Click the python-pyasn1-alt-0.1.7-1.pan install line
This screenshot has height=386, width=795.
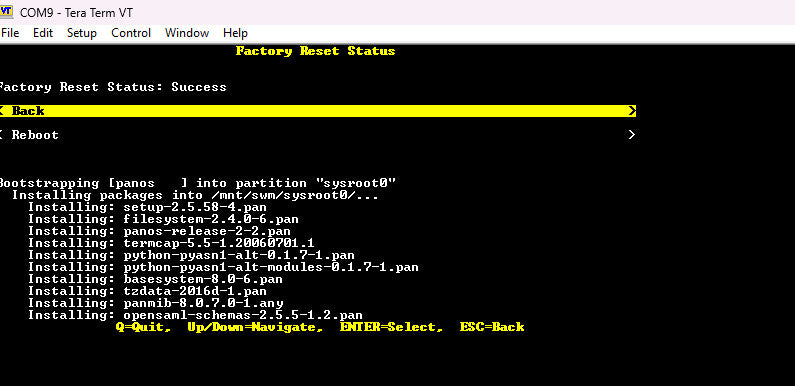coord(191,255)
